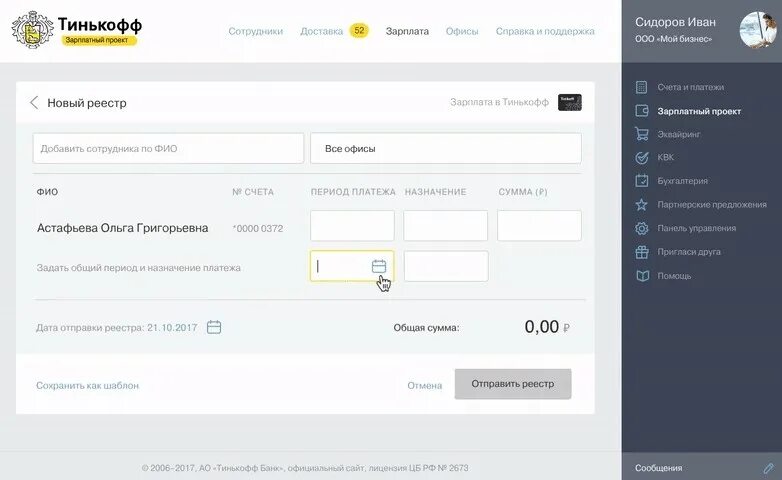The image size is (782, 480).
Task: Click the black Tinkoff card image
Action: point(570,102)
